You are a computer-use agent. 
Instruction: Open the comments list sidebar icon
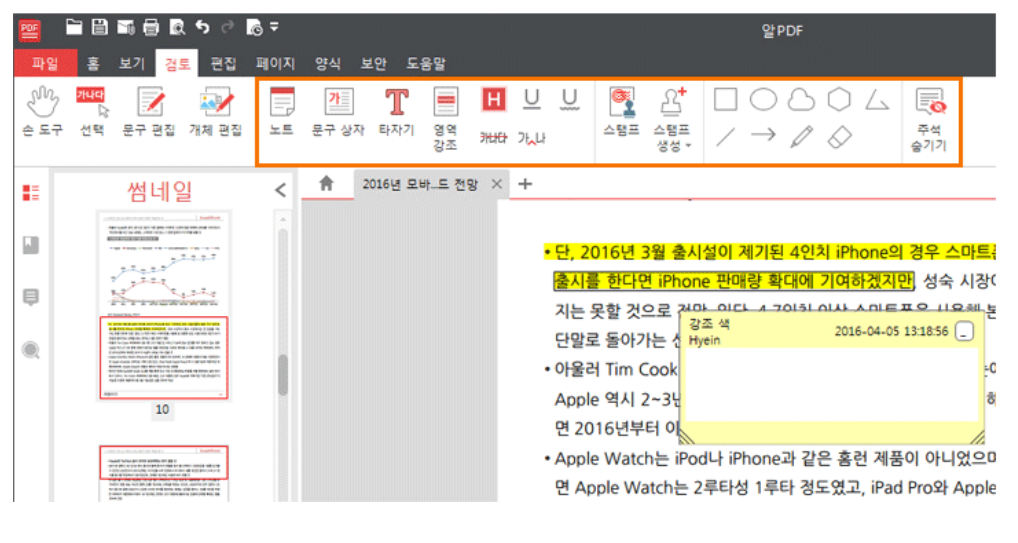point(31,297)
